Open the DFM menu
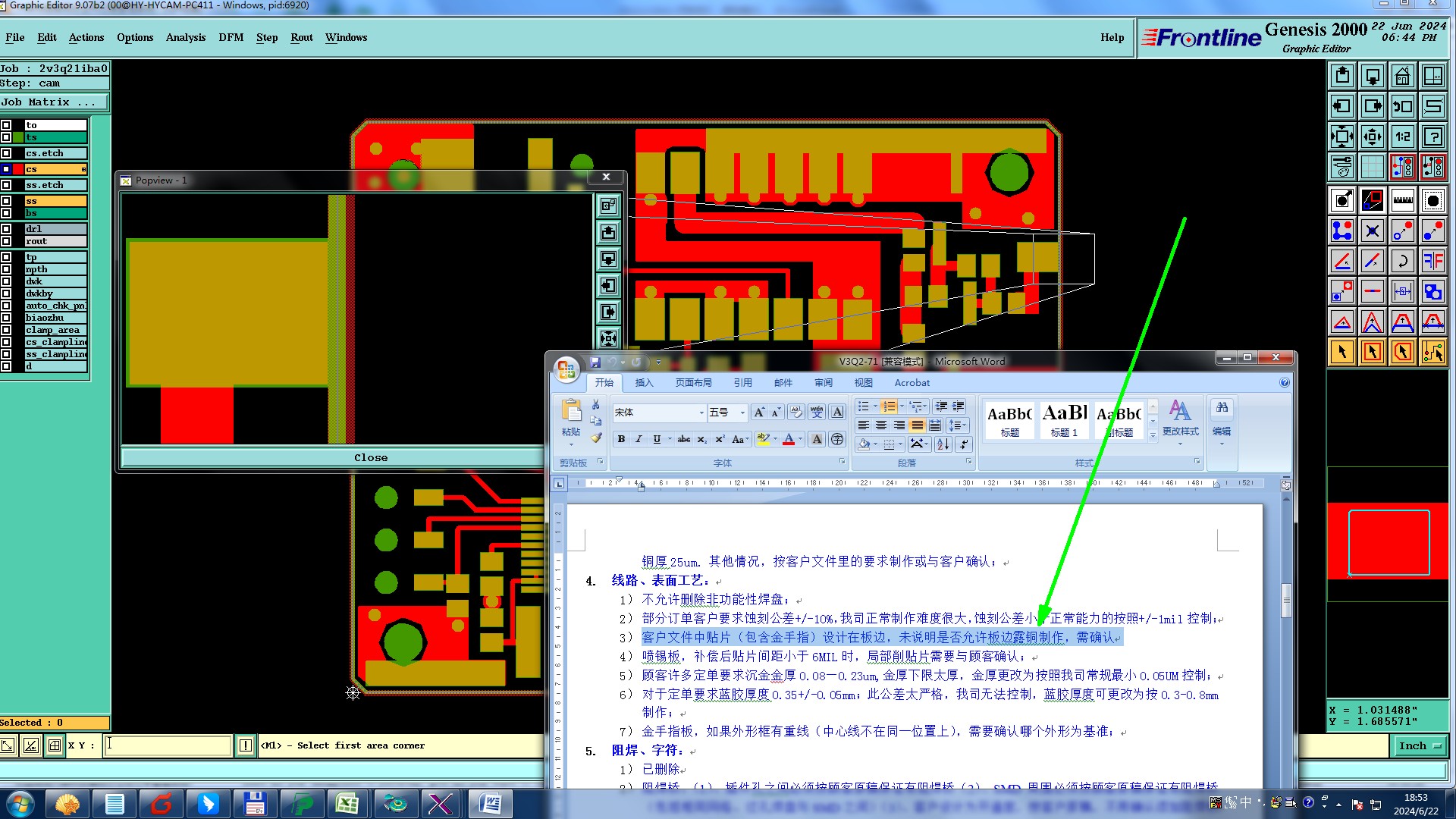1456x819 pixels. click(x=231, y=37)
